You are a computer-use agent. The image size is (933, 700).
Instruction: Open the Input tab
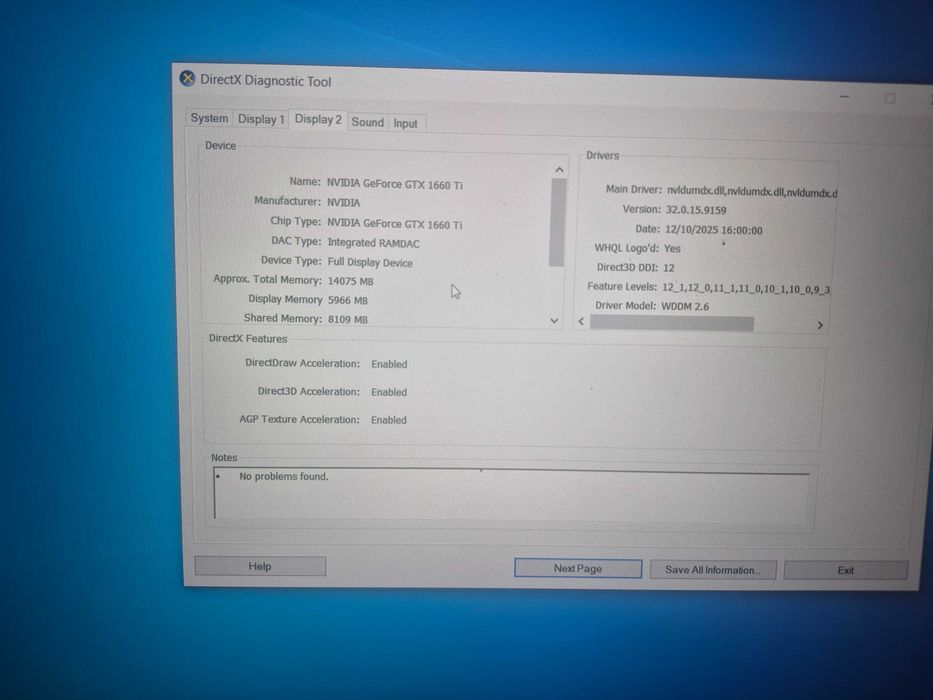[x=406, y=123]
